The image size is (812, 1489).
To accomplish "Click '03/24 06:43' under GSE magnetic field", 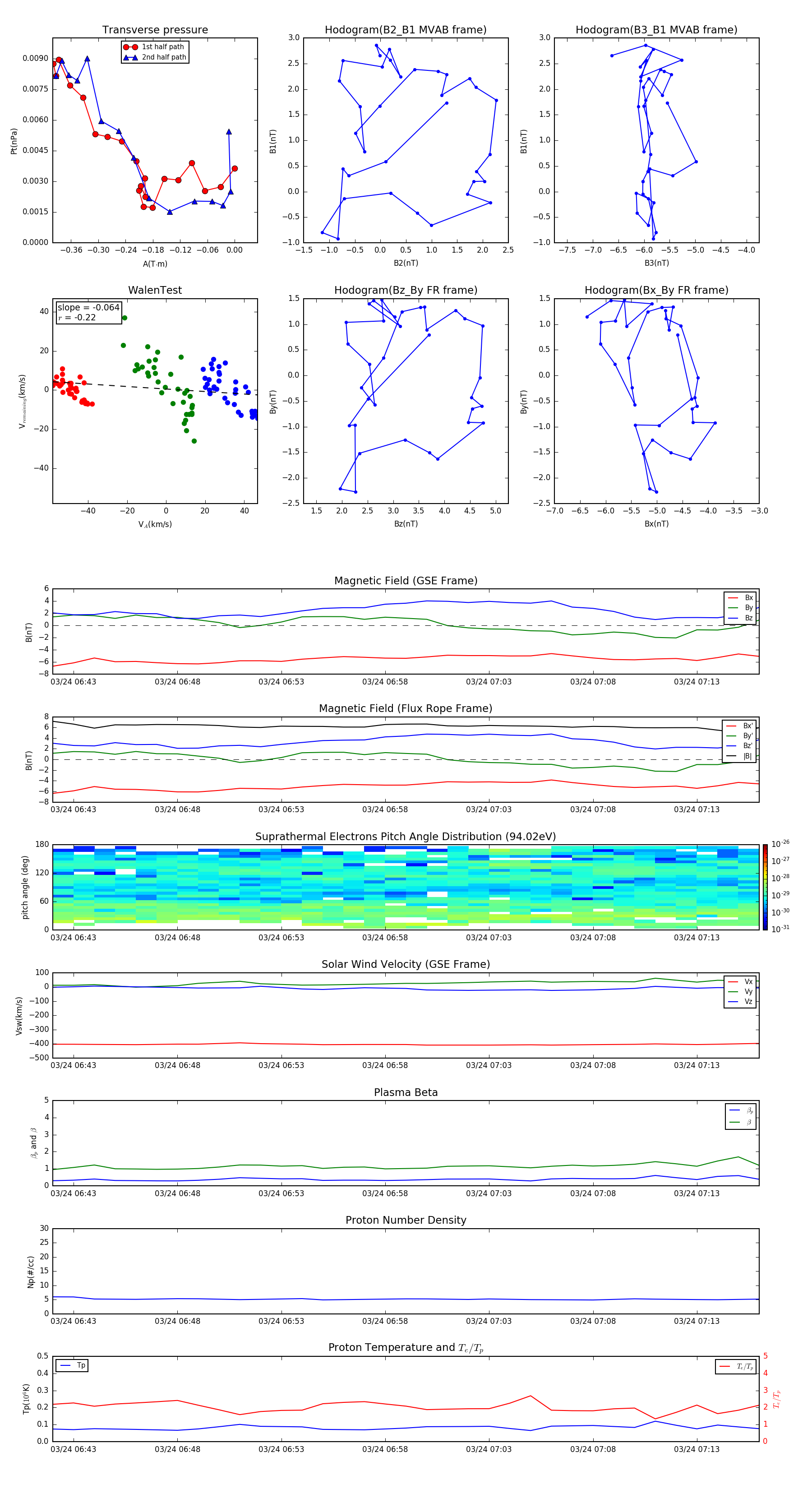I will [74, 682].
